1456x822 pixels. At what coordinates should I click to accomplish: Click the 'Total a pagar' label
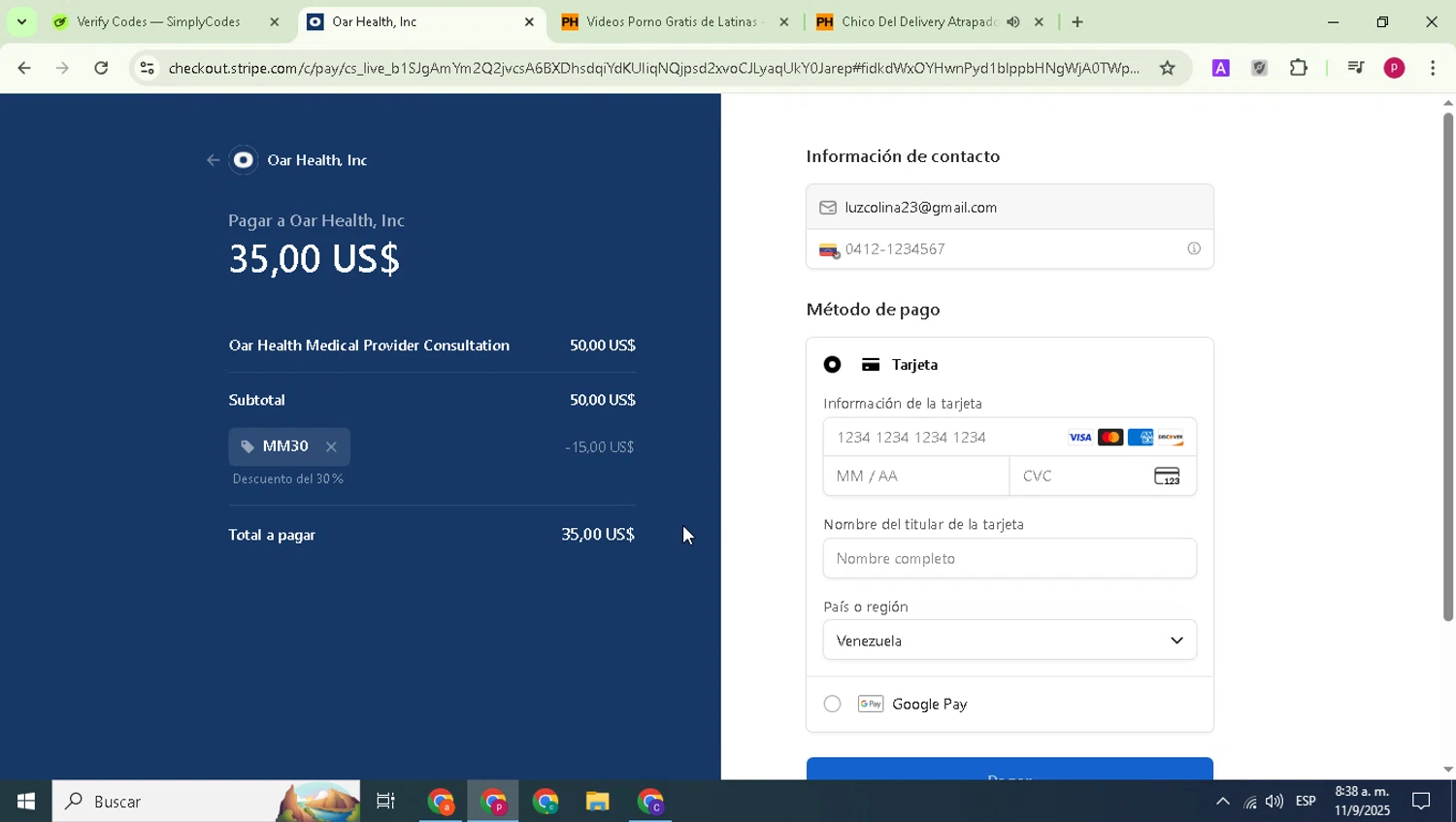coord(272,535)
